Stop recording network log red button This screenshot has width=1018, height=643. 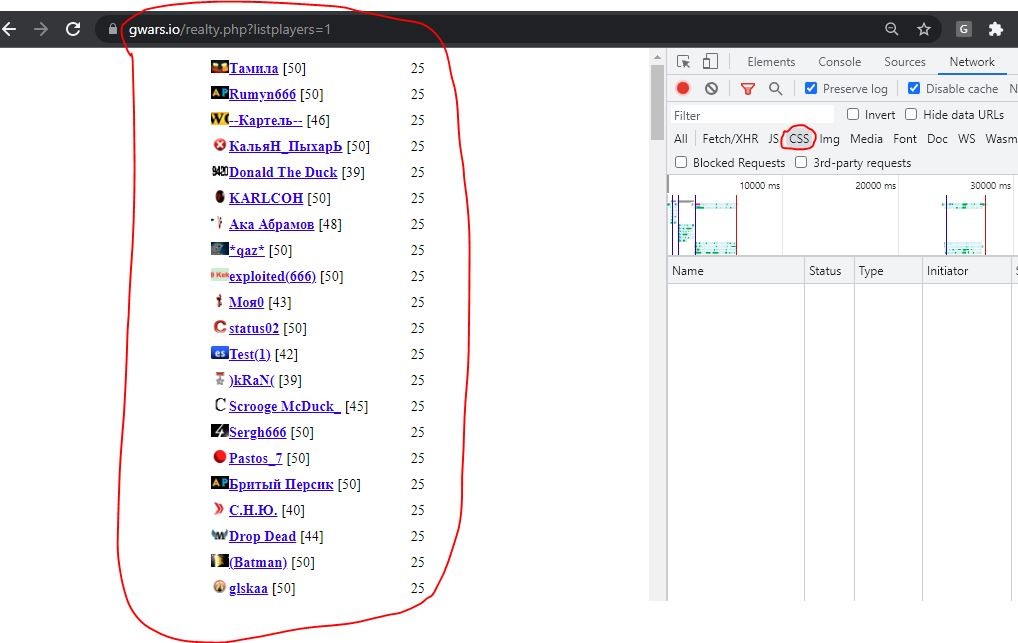[x=683, y=88]
